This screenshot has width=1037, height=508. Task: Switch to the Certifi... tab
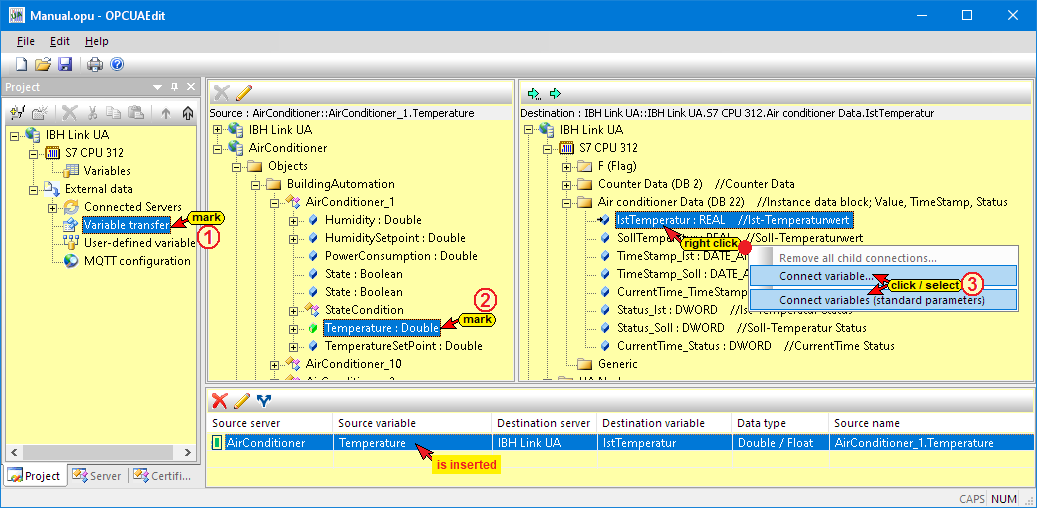(161, 476)
